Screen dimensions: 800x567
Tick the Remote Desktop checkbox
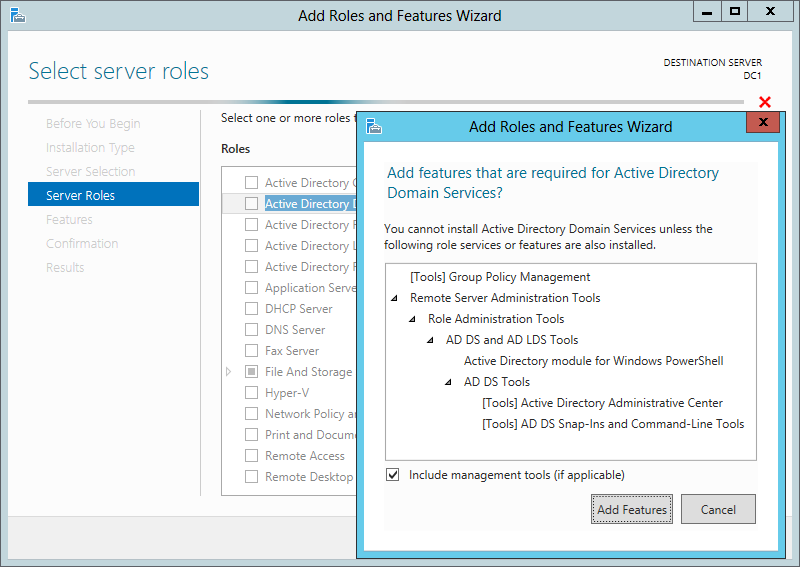coord(252,476)
